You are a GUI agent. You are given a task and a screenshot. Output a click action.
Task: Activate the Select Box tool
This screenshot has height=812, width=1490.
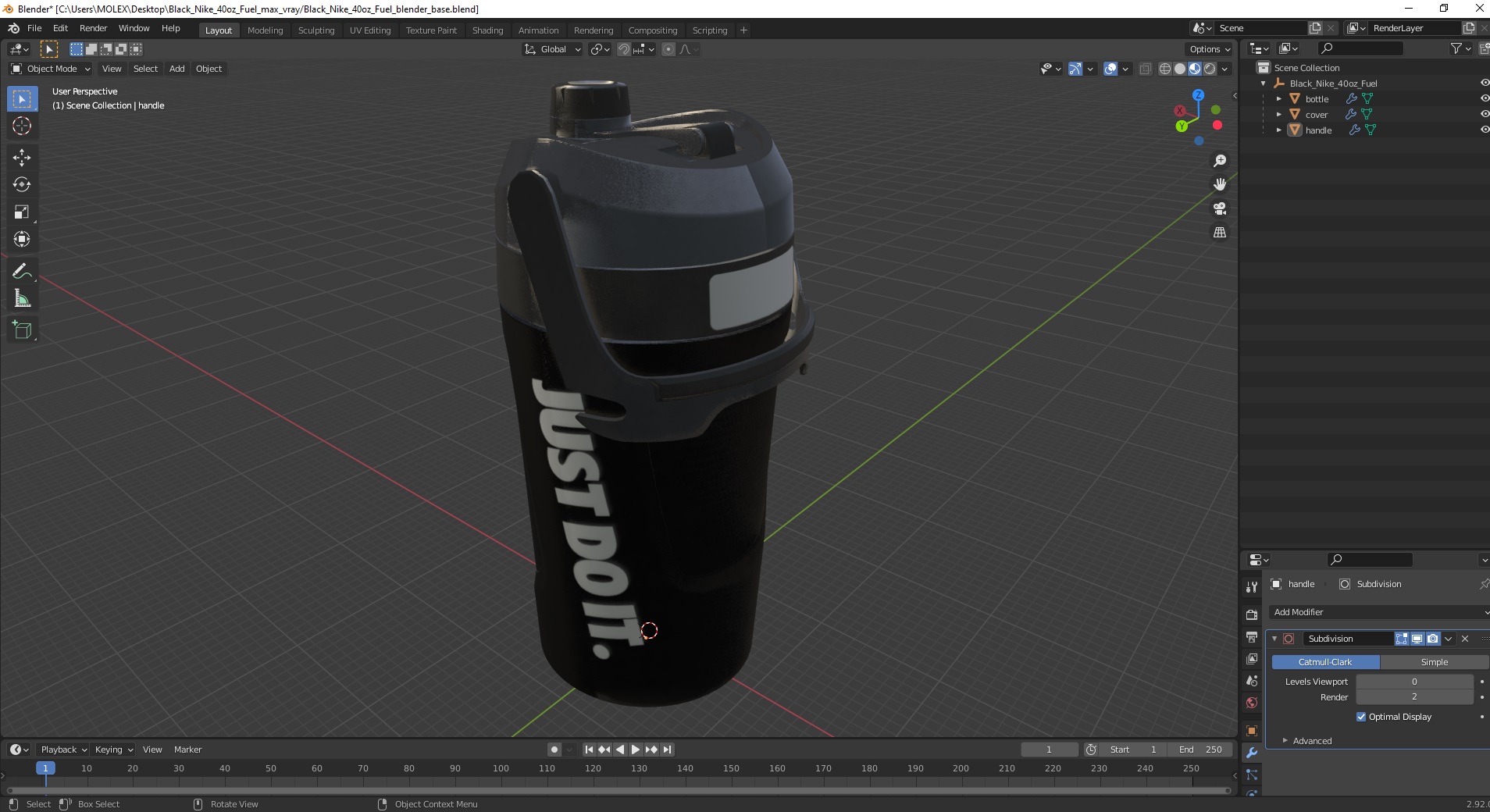pyautogui.click(x=22, y=98)
